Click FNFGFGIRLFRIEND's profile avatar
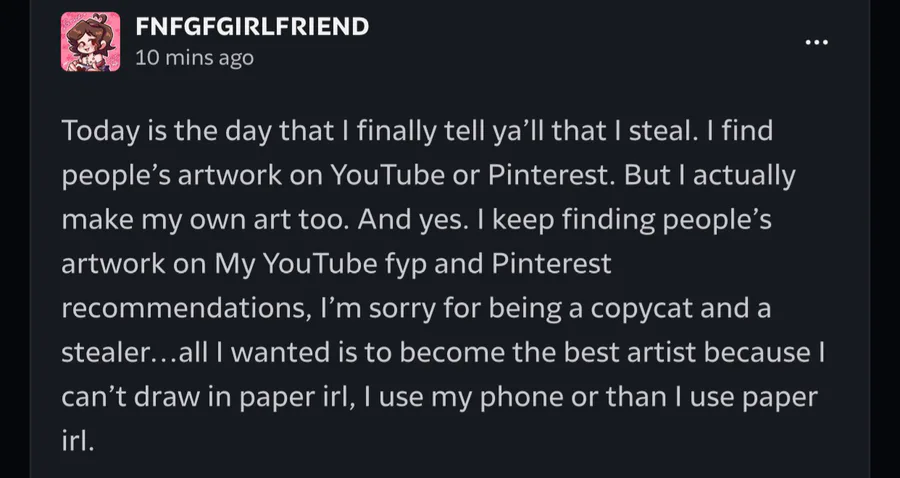Screen dimensions: 900x478 pos(91,42)
